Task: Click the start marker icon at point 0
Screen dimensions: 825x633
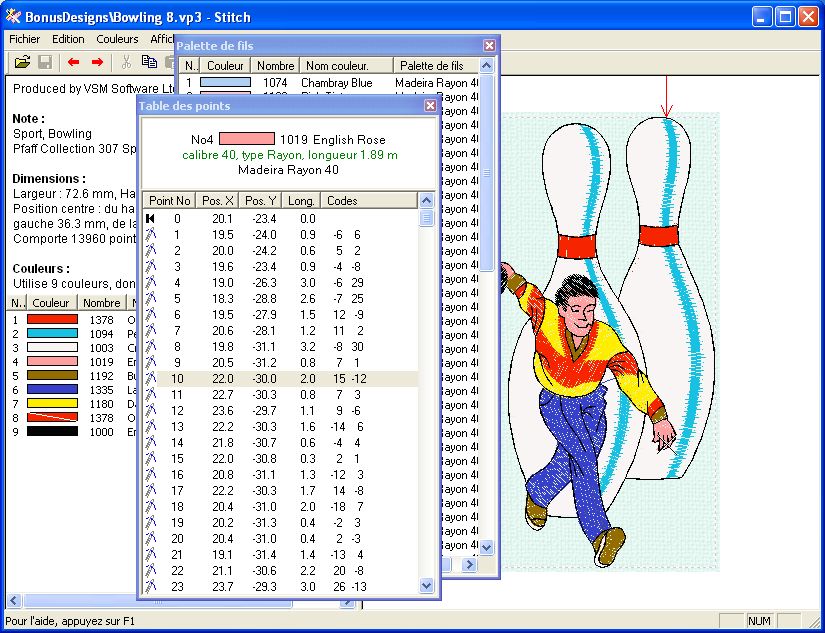Action: pos(151,219)
